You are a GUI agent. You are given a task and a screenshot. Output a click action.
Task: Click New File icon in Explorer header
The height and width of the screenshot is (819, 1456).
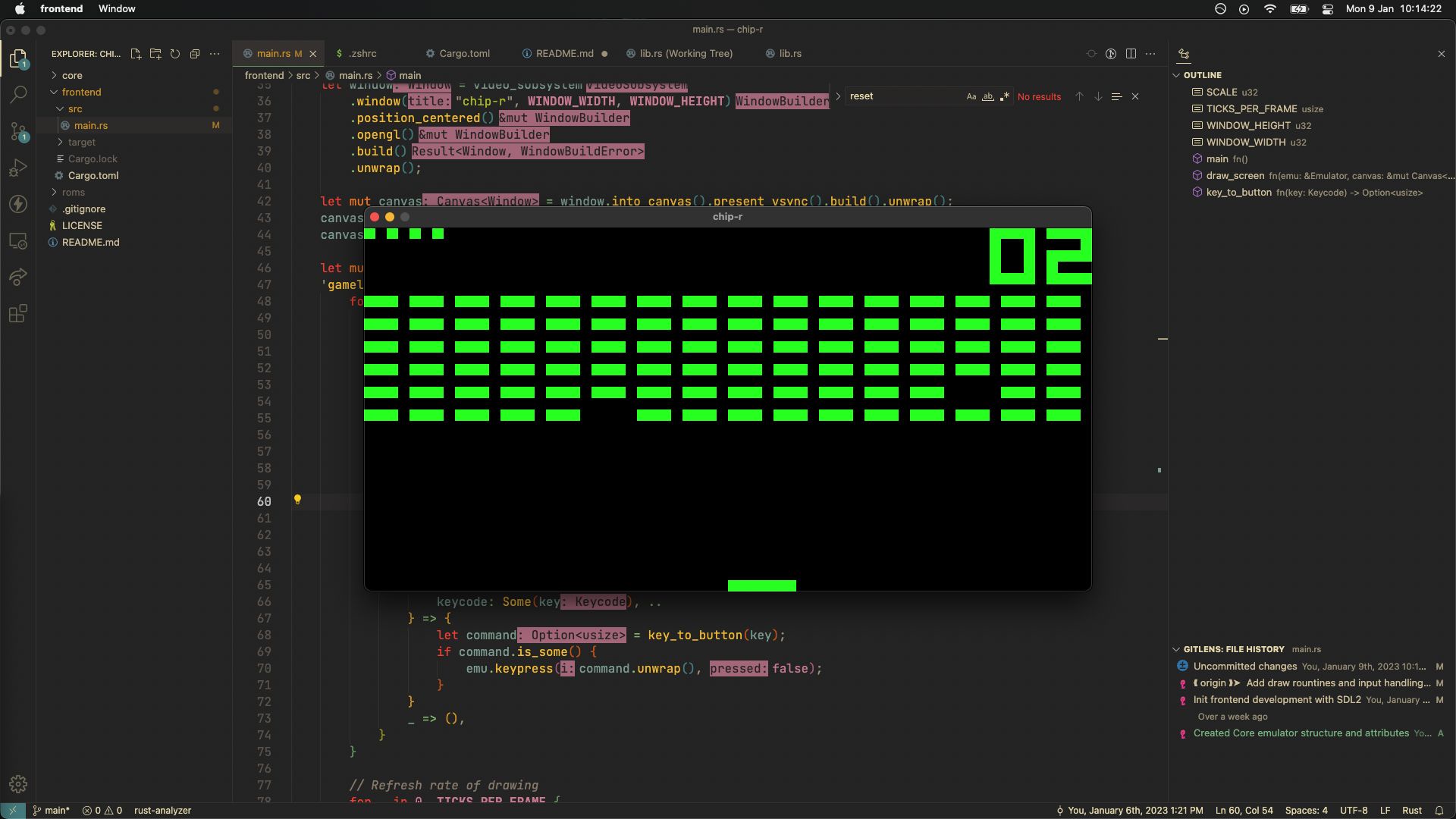click(x=136, y=54)
